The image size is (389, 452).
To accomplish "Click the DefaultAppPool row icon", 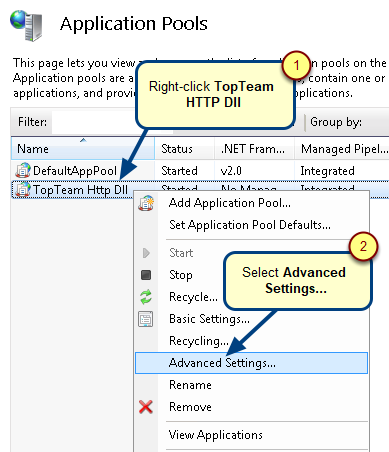I will [23, 170].
